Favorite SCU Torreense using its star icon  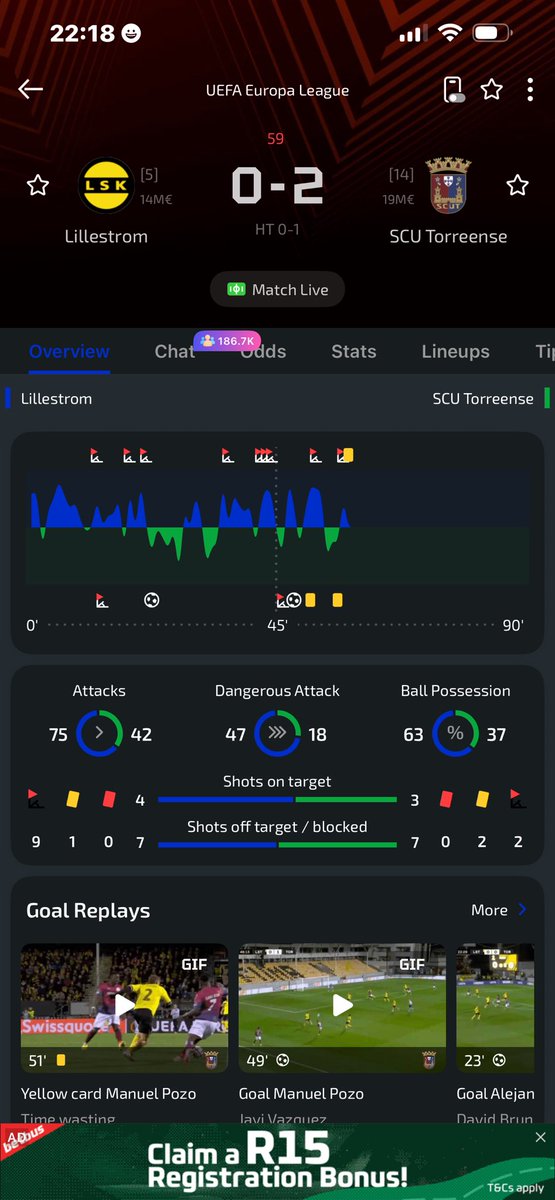(x=517, y=185)
